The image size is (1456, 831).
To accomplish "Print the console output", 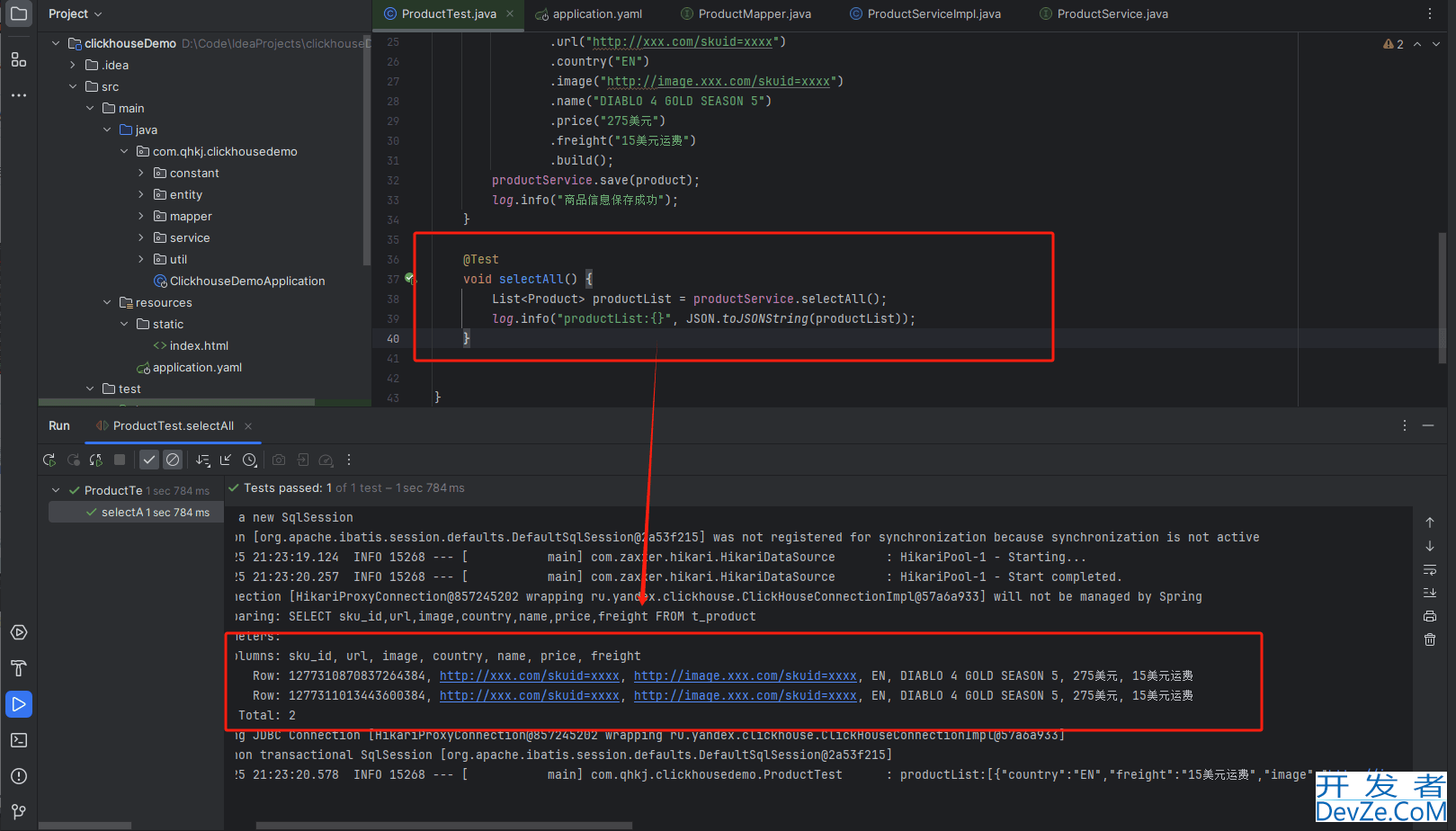I will click(x=1430, y=616).
